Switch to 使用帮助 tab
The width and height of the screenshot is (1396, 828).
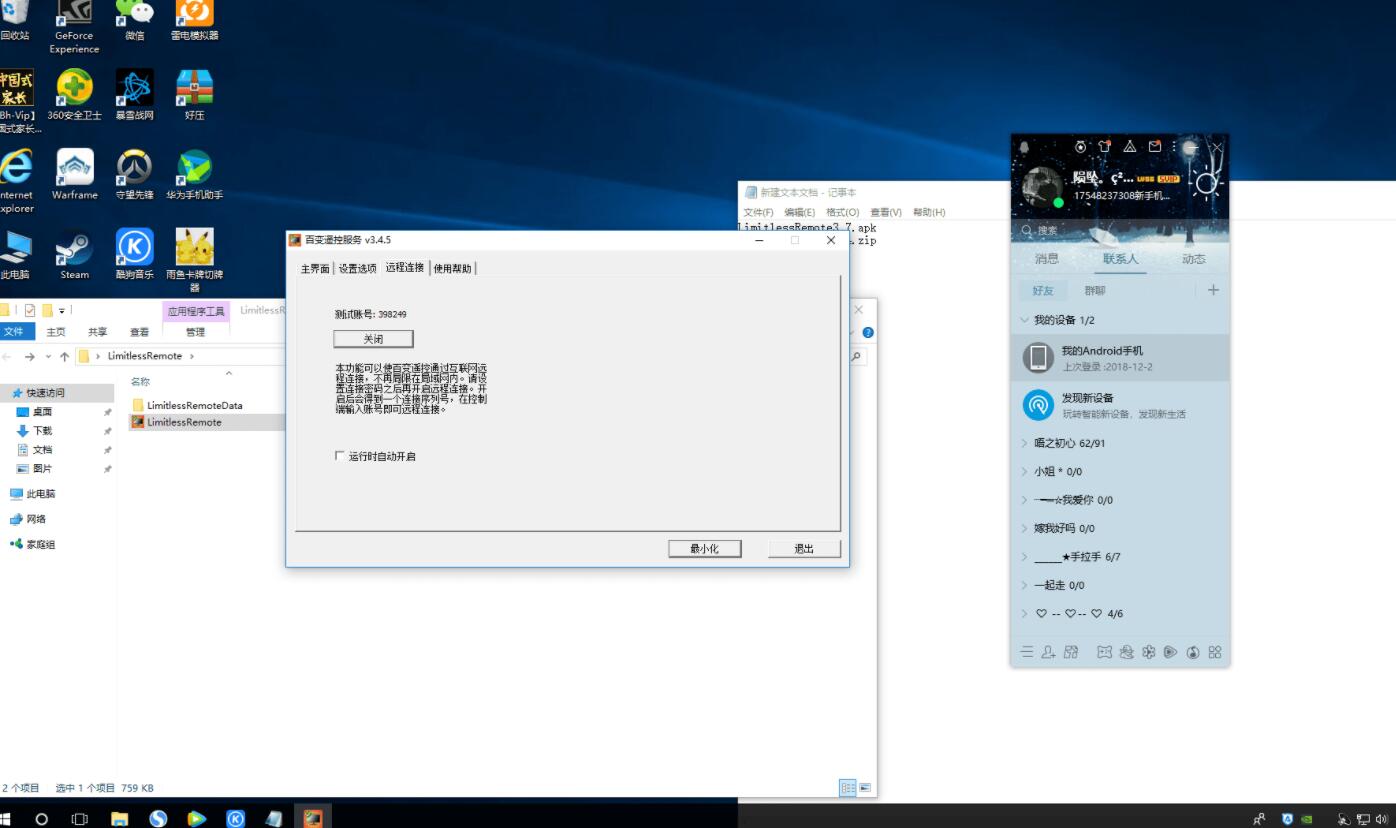coord(453,268)
